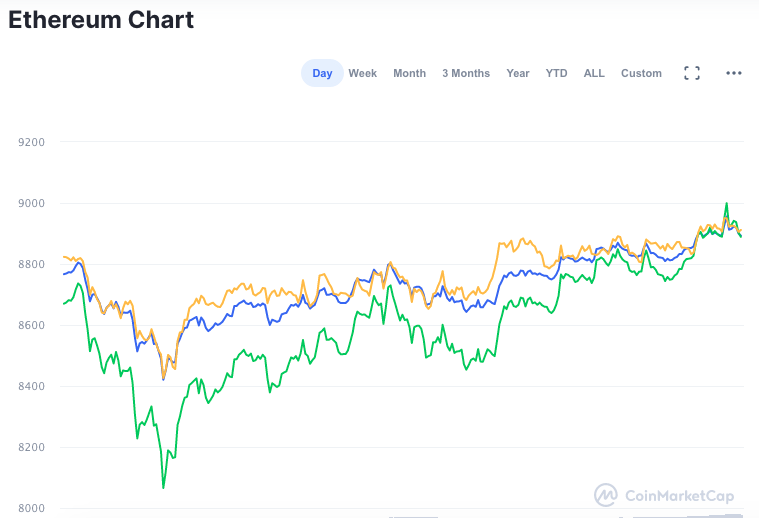Select the Day time range
This screenshot has height=518, width=759.
point(322,73)
